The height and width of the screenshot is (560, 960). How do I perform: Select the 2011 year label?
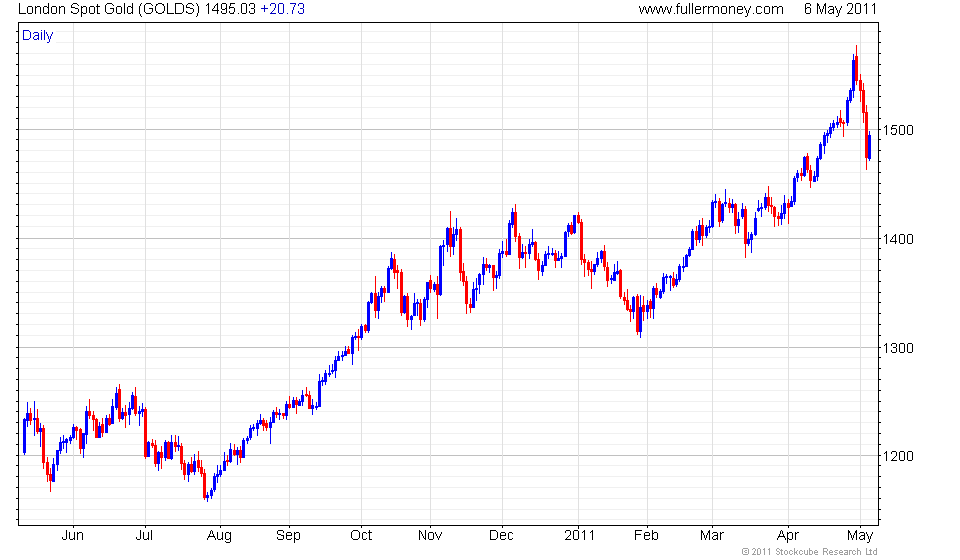tap(579, 536)
